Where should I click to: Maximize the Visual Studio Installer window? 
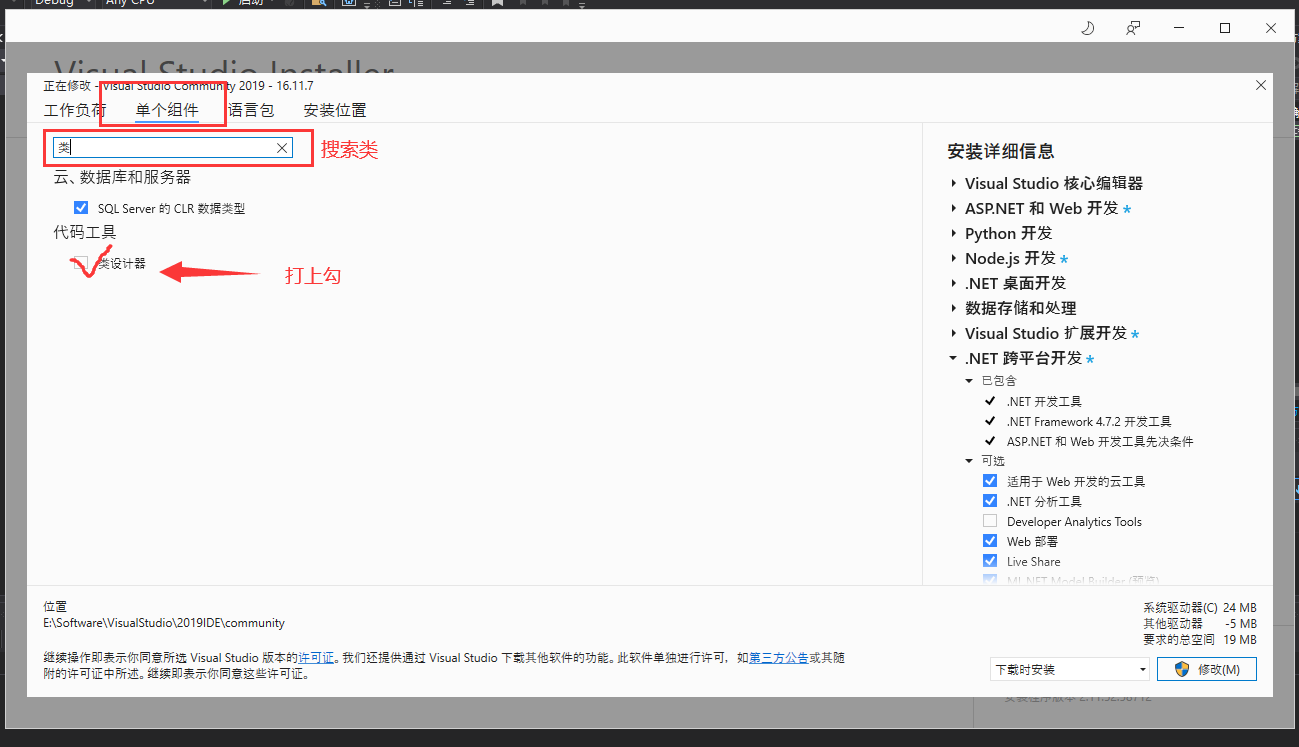point(1225,28)
